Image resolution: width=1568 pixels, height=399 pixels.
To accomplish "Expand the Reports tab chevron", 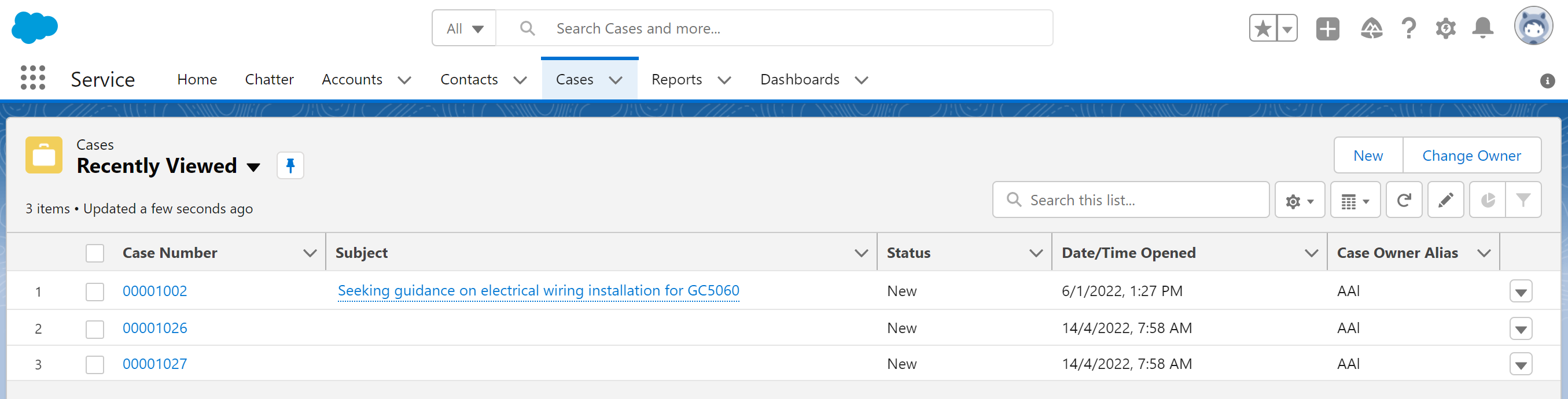I will point(724,80).
